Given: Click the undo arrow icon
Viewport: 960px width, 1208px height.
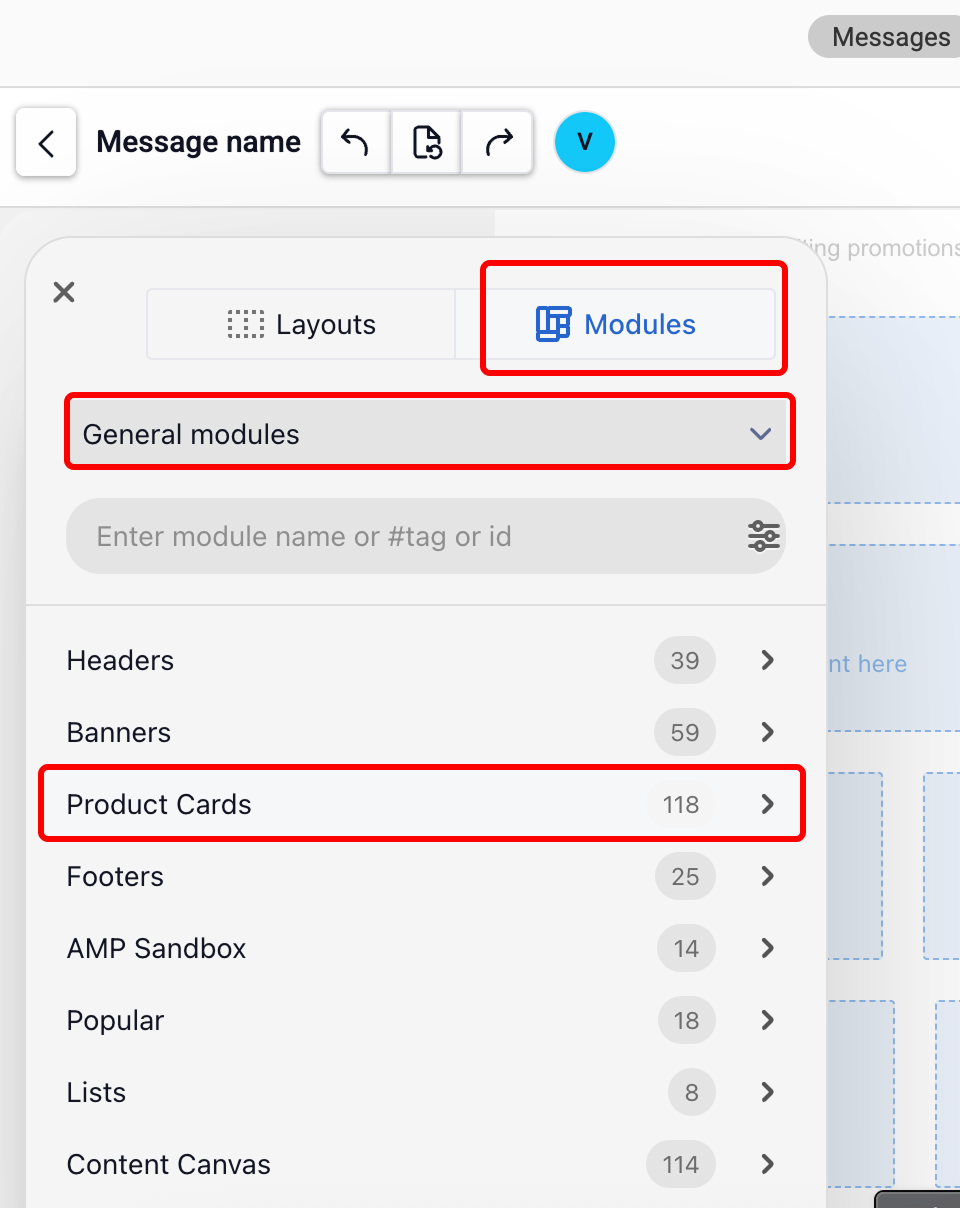Looking at the screenshot, I should coord(355,142).
